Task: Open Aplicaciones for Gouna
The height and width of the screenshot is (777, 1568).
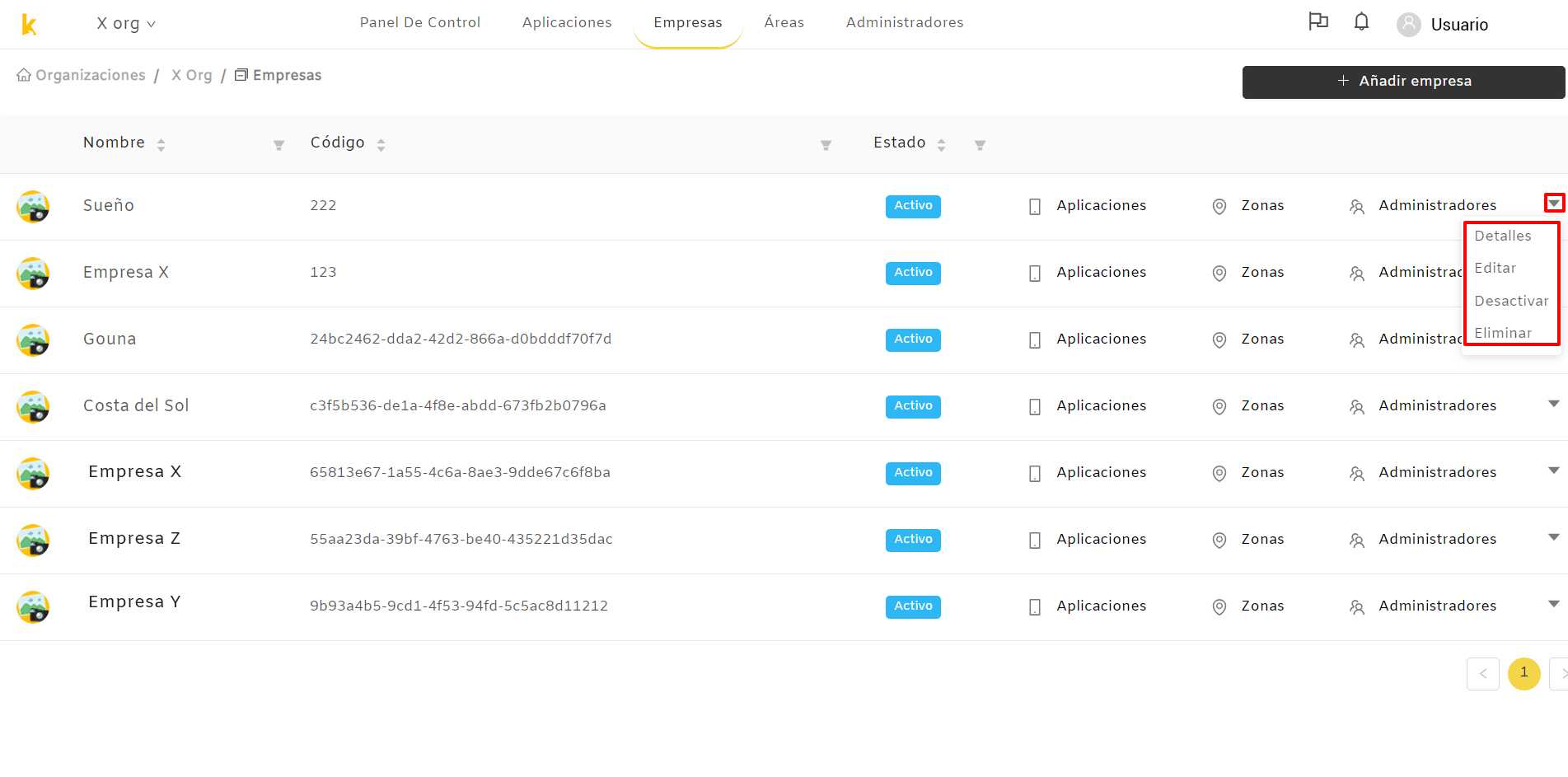Action: click(x=1088, y=339)
